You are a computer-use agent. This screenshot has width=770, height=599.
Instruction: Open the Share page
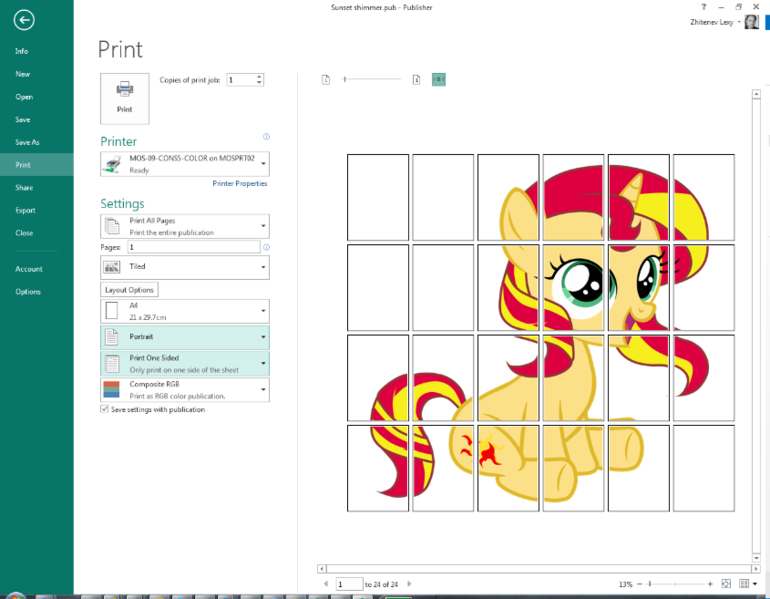pyautogui.click(x=24, y=188)
